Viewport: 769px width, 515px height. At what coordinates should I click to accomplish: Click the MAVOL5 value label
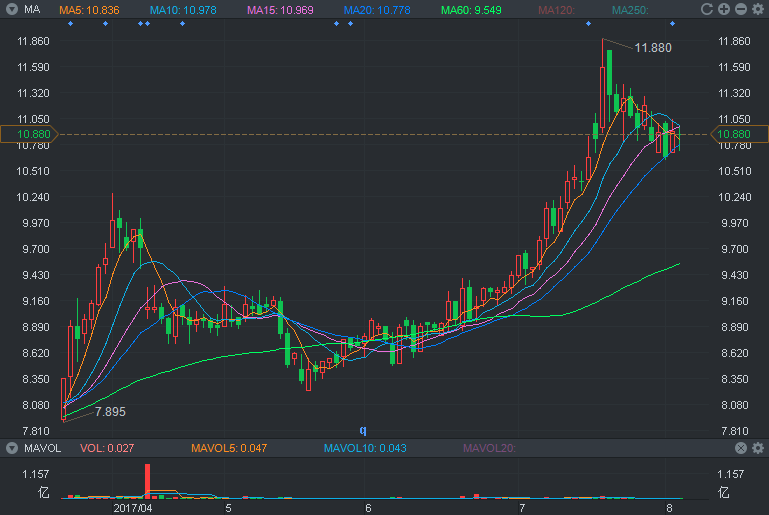229,448
